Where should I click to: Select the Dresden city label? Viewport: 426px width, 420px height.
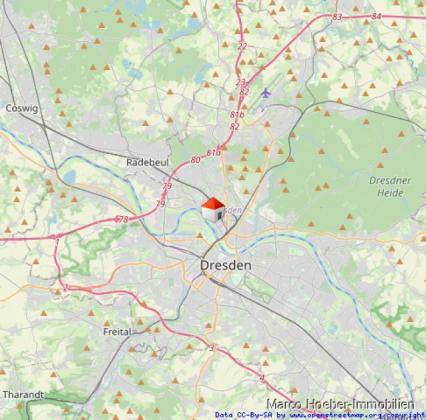pos(226,265)
